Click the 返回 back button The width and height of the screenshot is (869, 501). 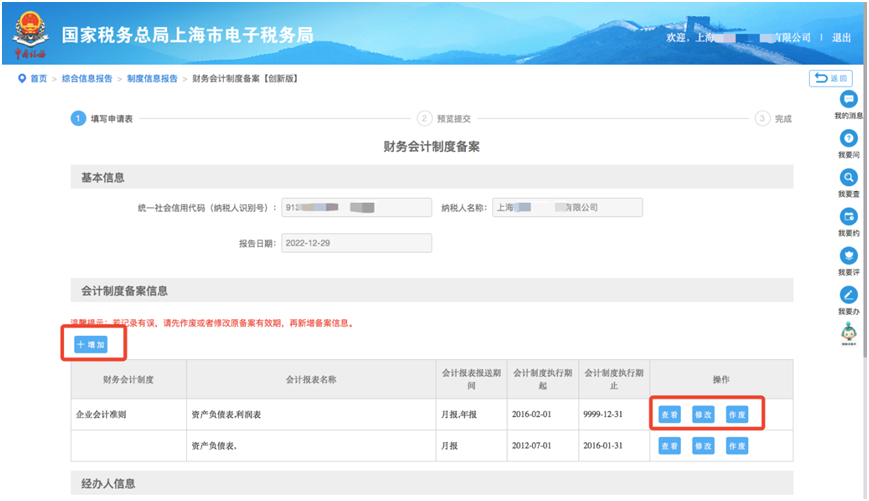pyautogui.click(x=830, y=78)
